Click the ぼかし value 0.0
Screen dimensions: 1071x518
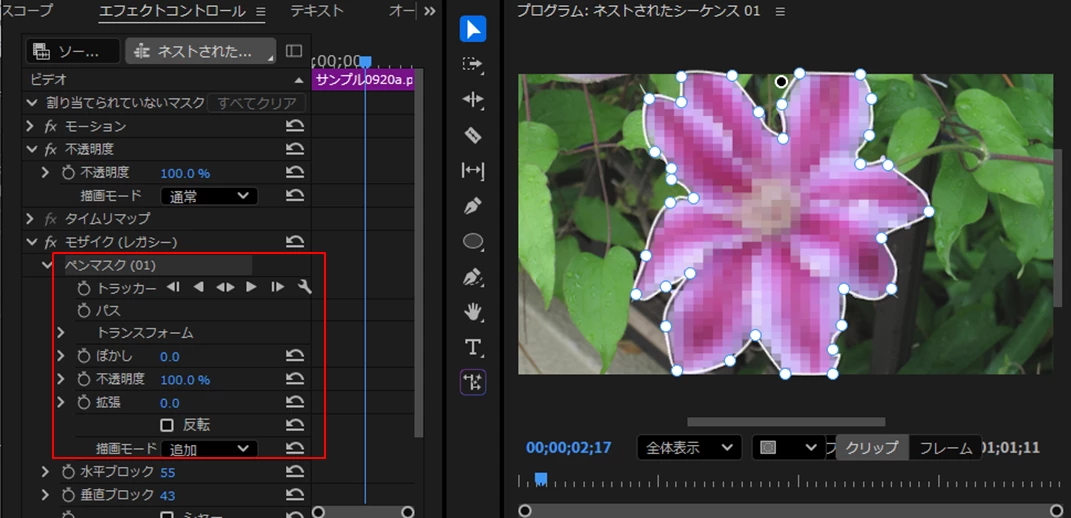point(170,357)
